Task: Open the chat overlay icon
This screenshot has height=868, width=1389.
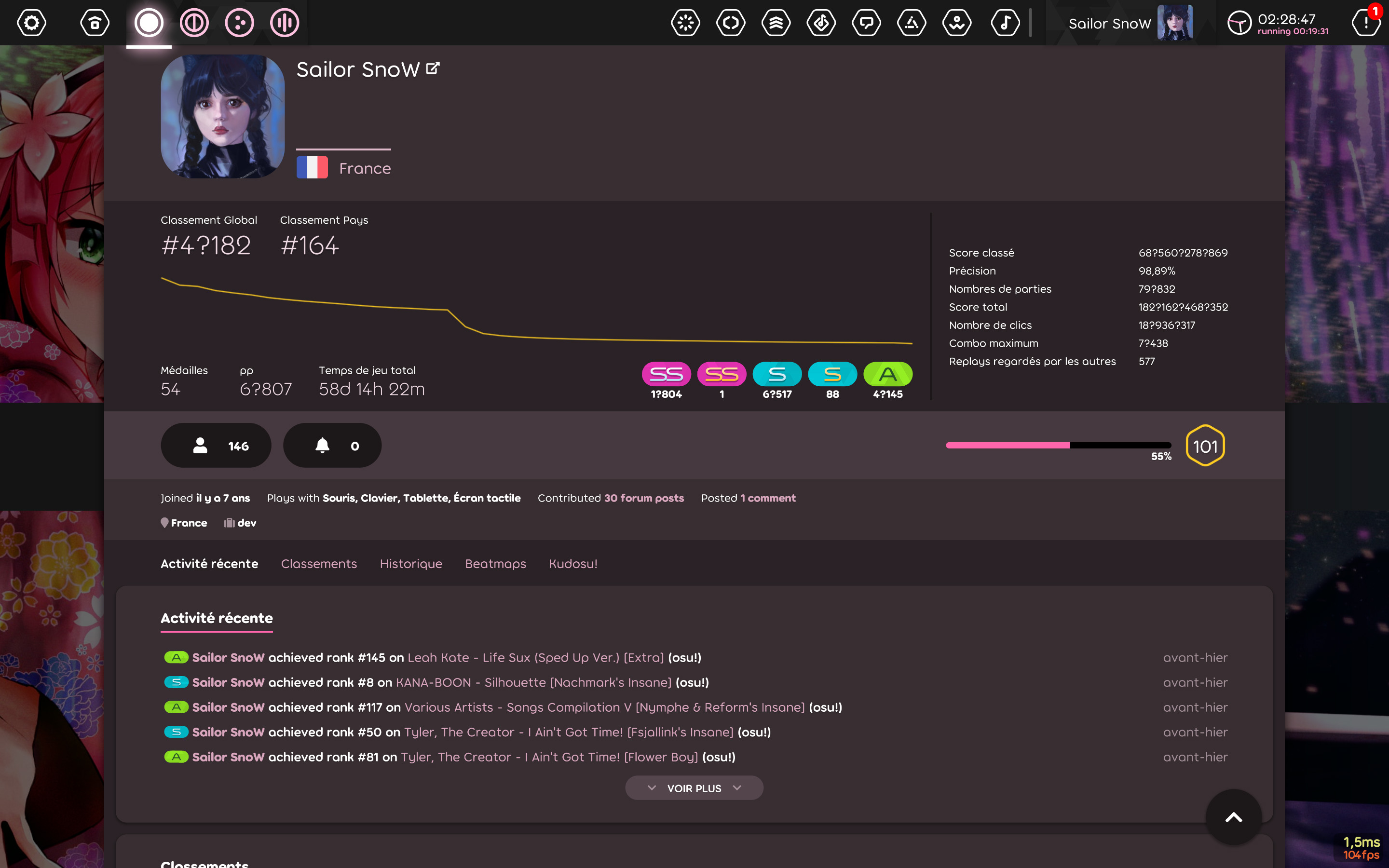Action: pyautogui.click(x=867, y=23)
